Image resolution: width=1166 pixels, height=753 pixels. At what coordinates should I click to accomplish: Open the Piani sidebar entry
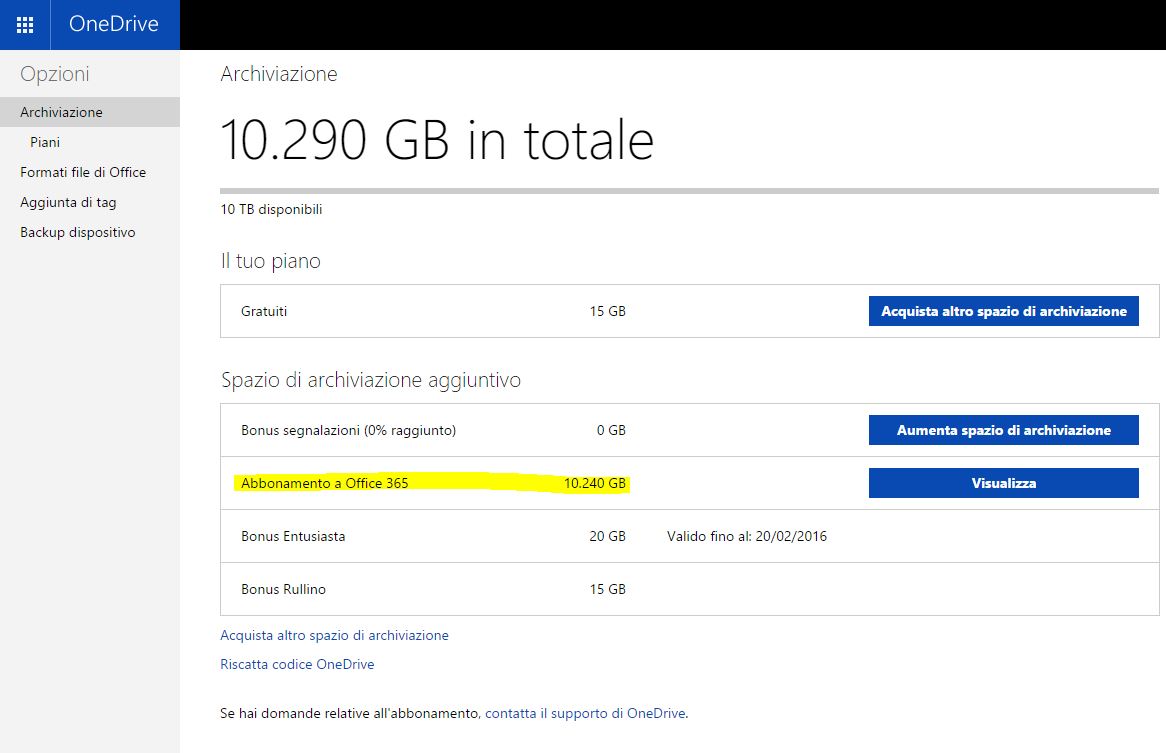pos(45,142)
